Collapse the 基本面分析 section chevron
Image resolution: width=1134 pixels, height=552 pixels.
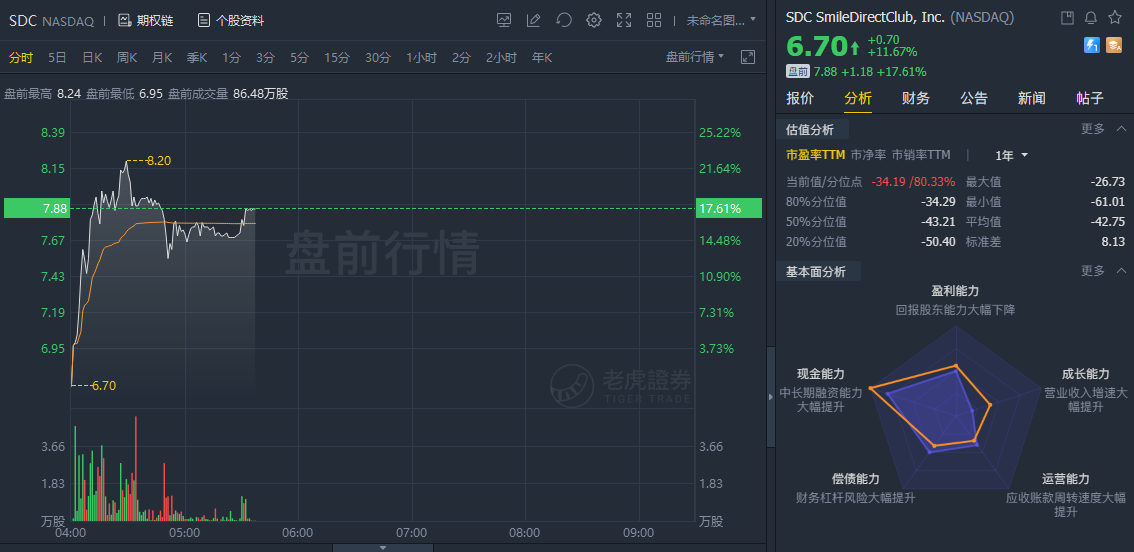coord(1121,271)
